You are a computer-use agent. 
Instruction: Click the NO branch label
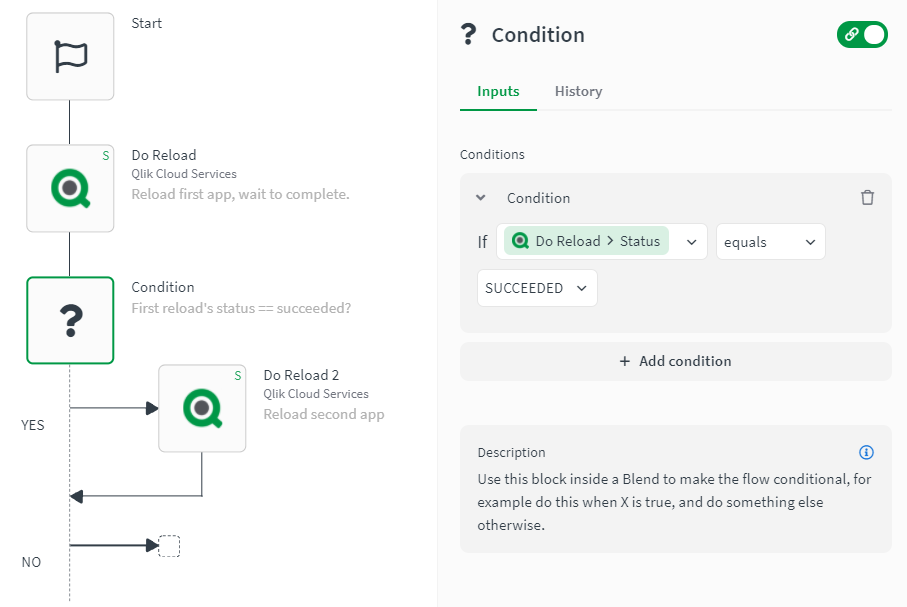[32, 562]
